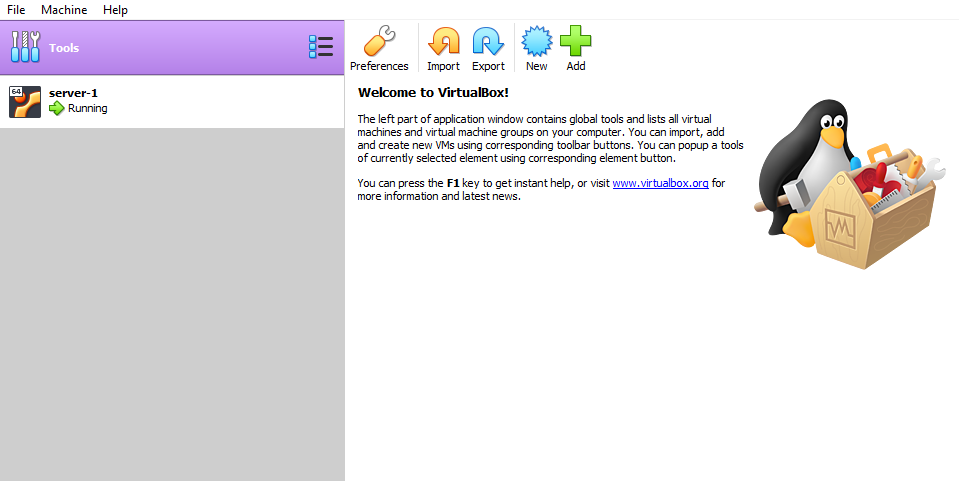Click the Preferences text label
The height and width of the screenshot is (481, 959).
tap(379, 66)
